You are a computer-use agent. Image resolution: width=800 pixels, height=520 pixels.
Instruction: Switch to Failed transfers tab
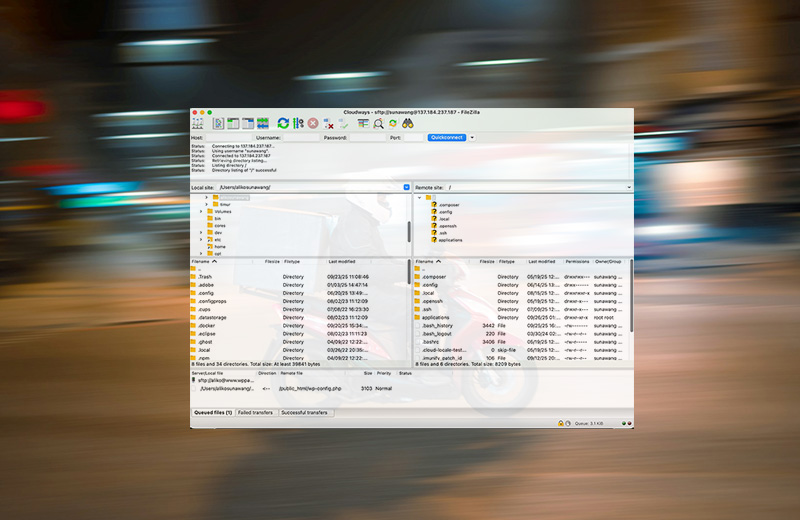click(x=256, y=412)
